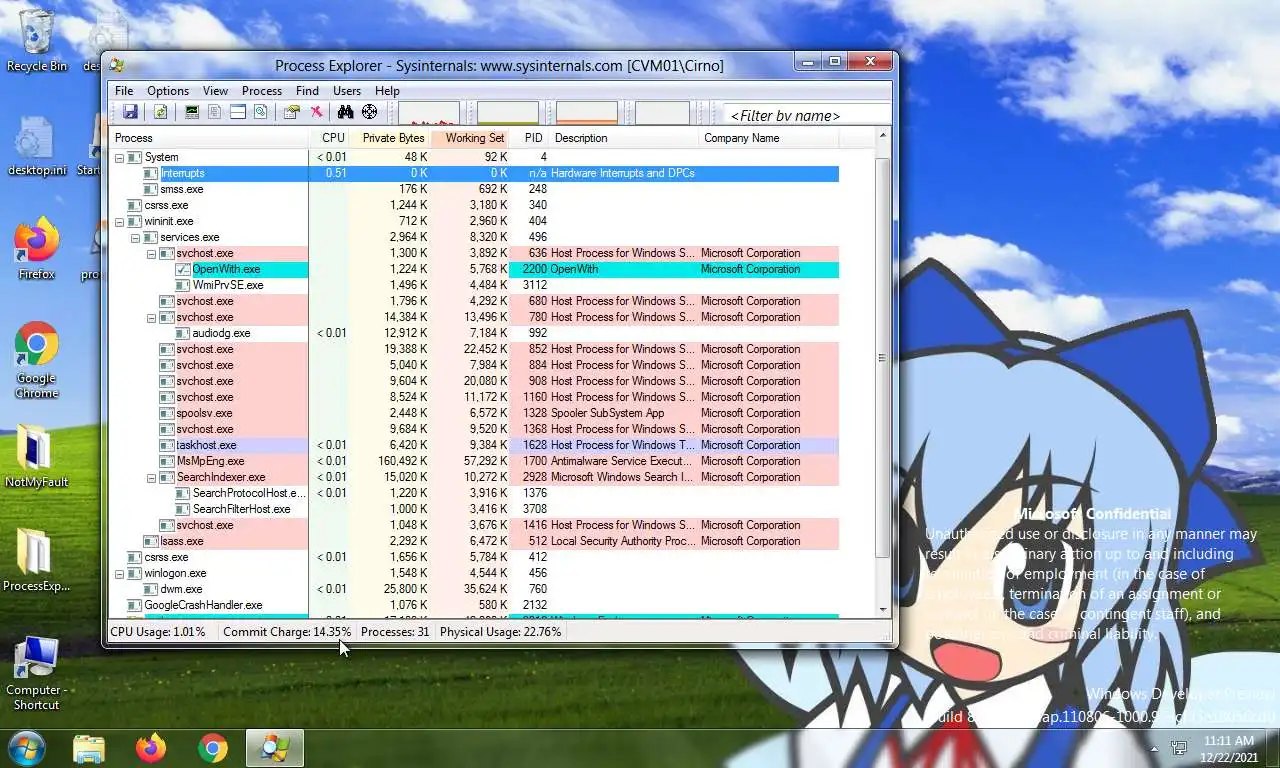Sort by the PID column header
1280x768 pixels.
(529, 138)
